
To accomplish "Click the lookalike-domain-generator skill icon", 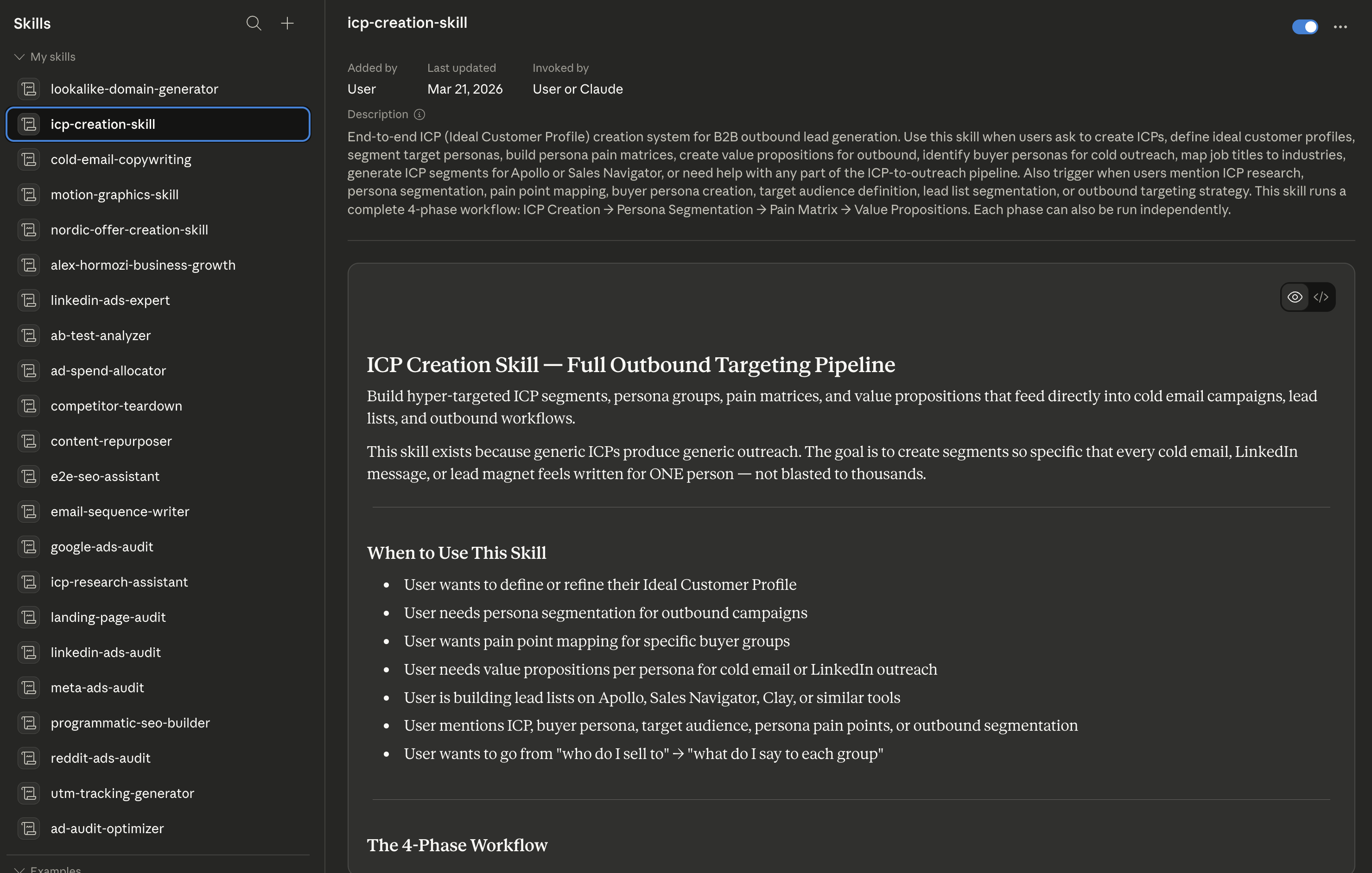I will click(28, 89).
